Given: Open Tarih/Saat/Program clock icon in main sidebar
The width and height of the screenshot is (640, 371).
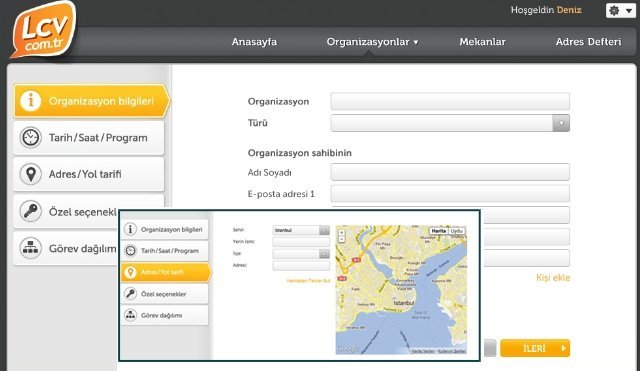Looking at the screenshot, I should click(x=31, y=138).
